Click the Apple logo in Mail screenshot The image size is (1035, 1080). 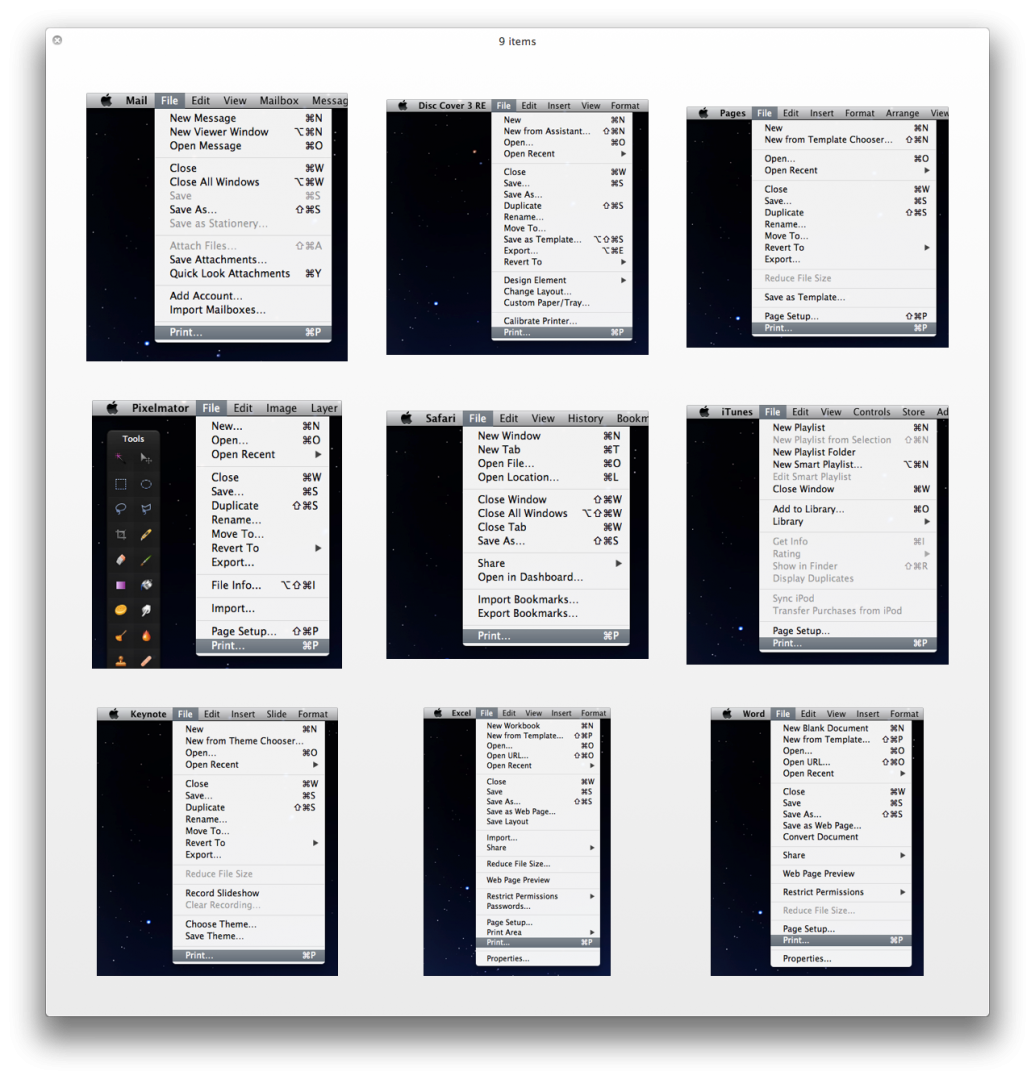106,101
